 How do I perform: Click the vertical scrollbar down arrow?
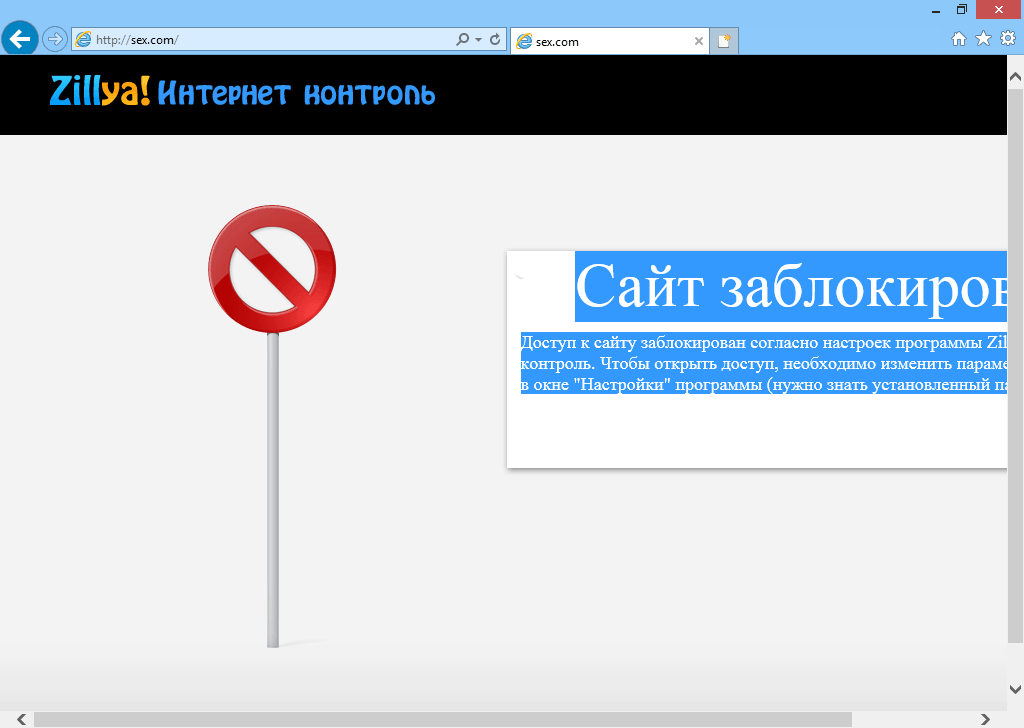coord(1016,689)
